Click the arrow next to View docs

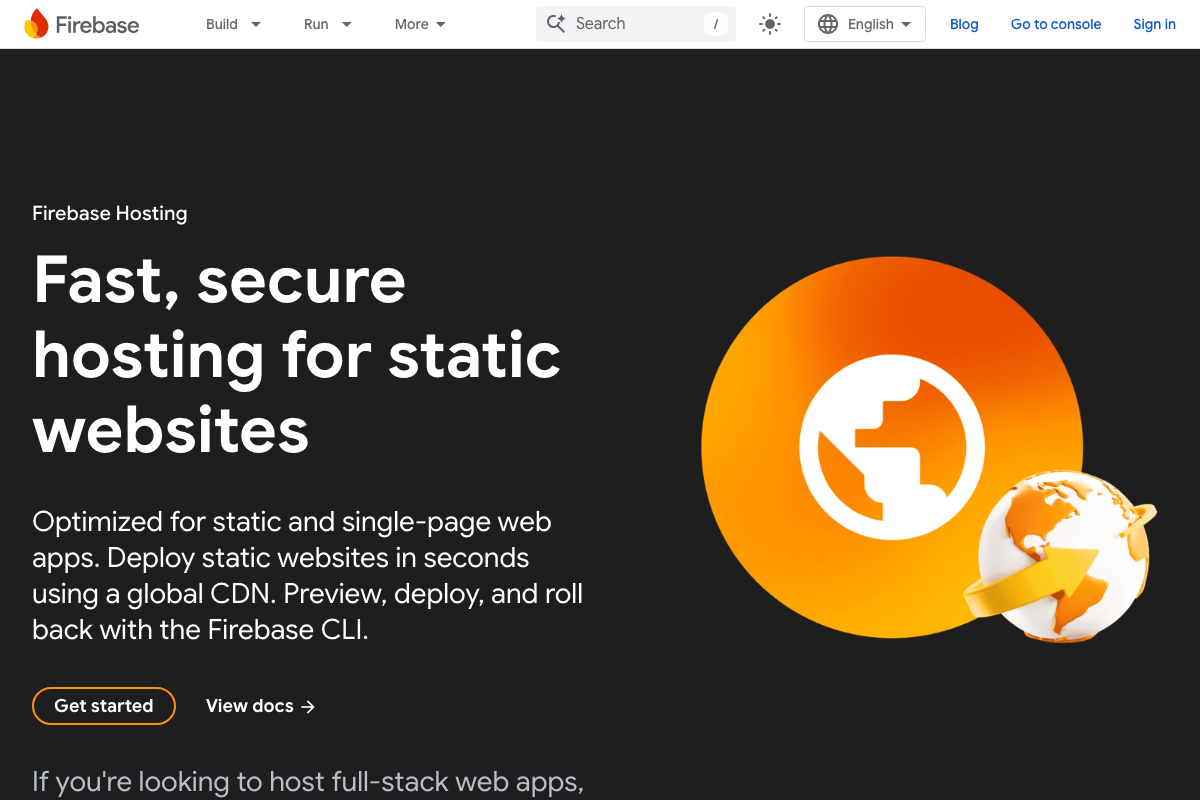308,706
